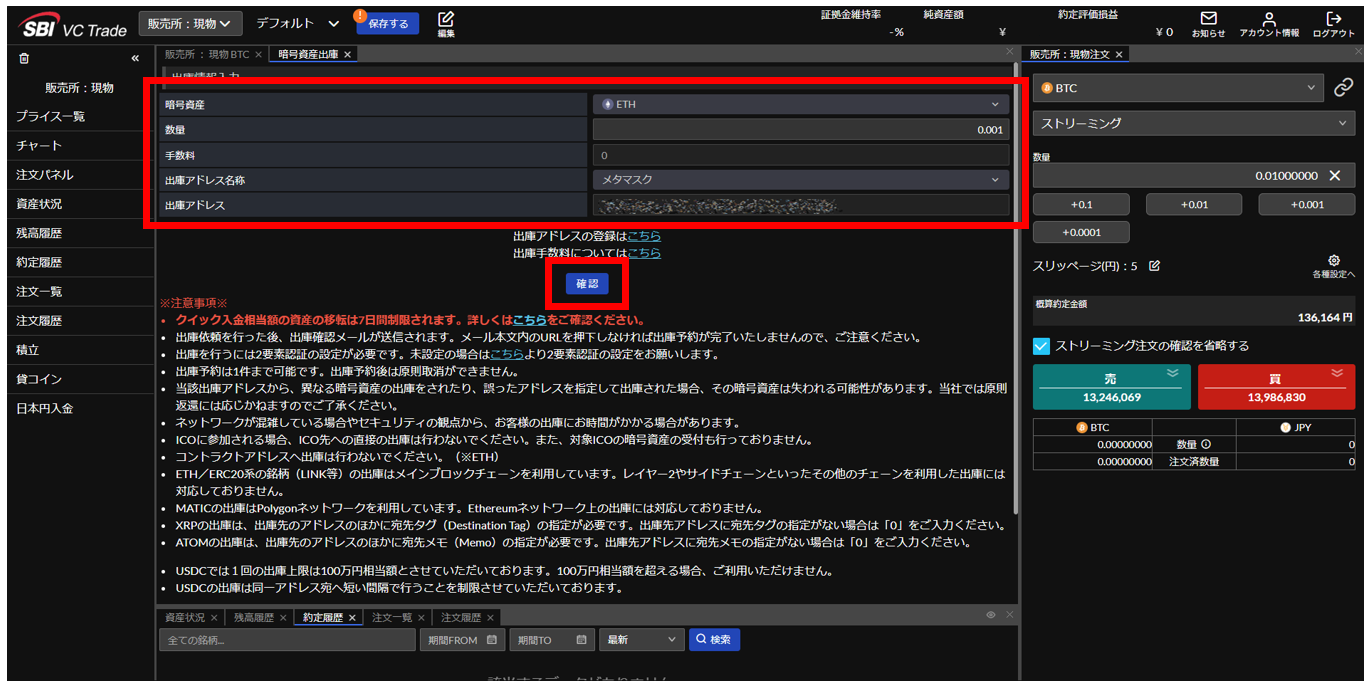Click the order quantity field 0.01000000
1369x686 pixels.
click(1194, 175)
